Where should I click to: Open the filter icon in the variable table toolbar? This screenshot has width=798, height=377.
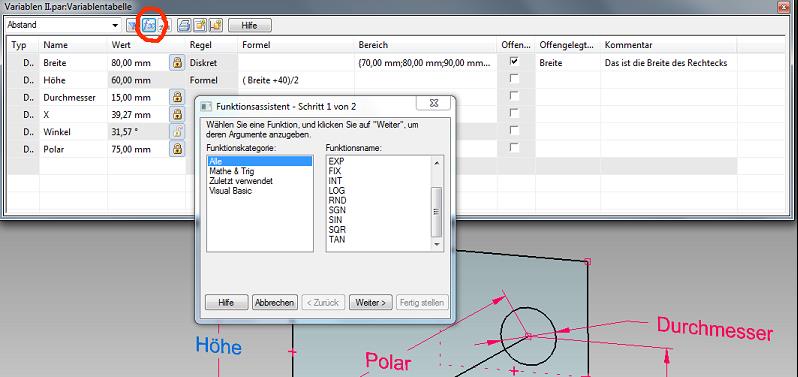click(132, 25)
